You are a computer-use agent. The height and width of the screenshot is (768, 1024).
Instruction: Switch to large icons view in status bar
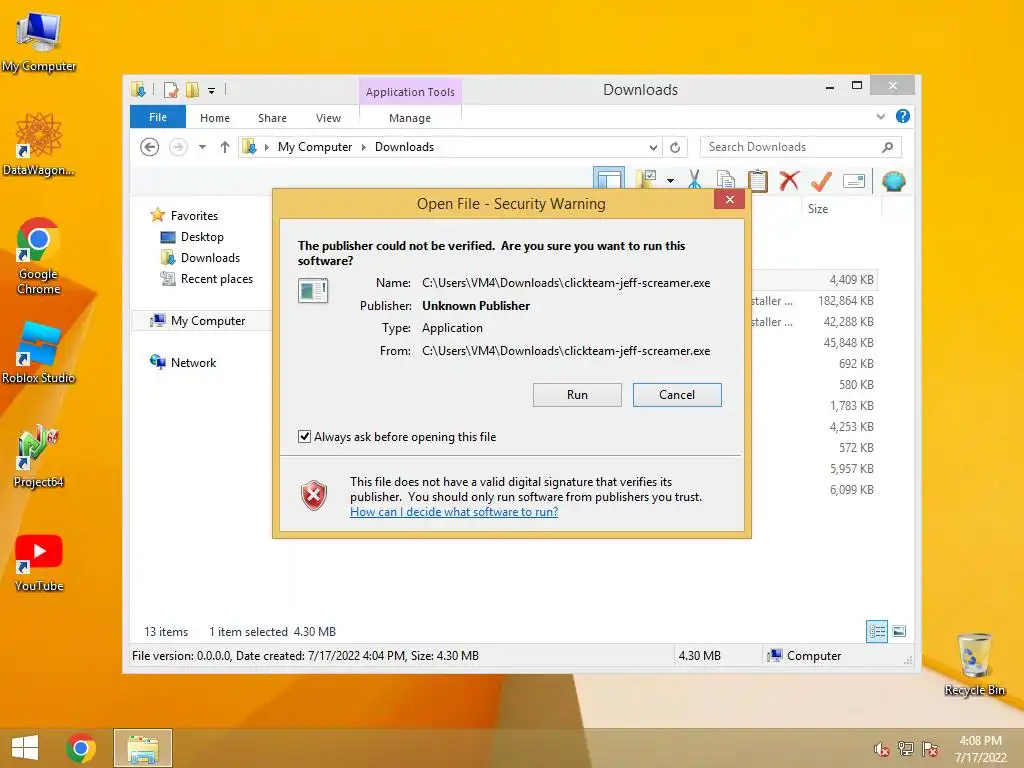click(x=899, y=631)
